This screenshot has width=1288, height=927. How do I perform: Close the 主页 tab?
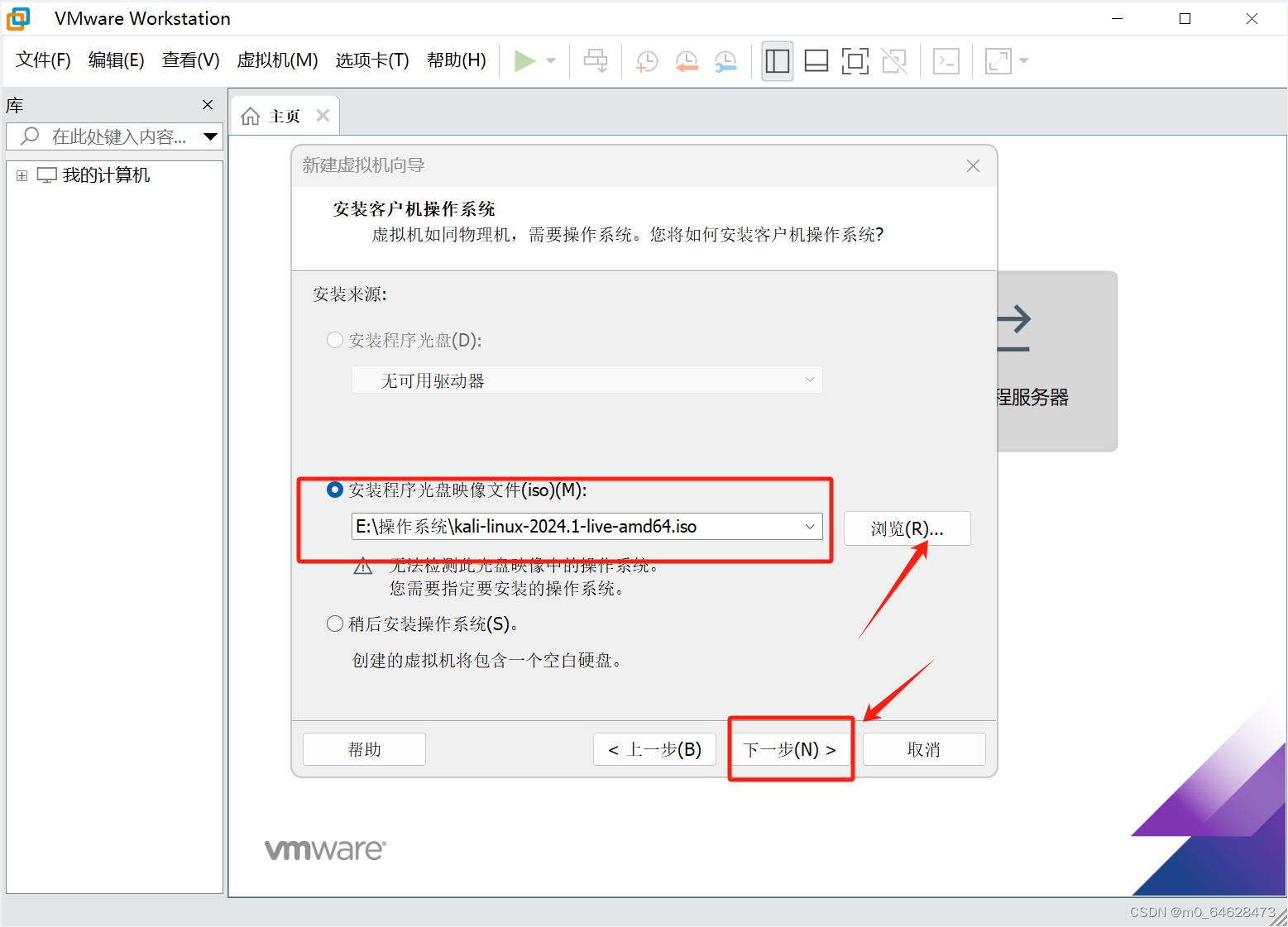coord(323,116)
